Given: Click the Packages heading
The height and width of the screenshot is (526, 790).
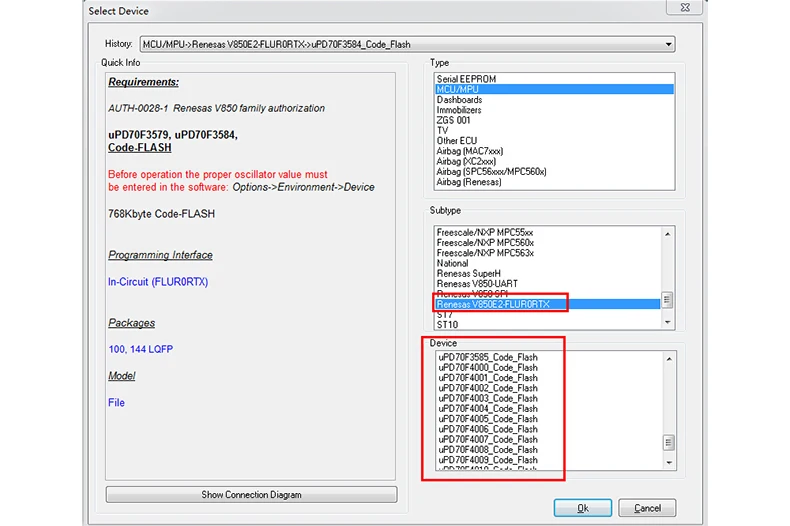Looking at the screenshot, I should [x=131, y=323].
